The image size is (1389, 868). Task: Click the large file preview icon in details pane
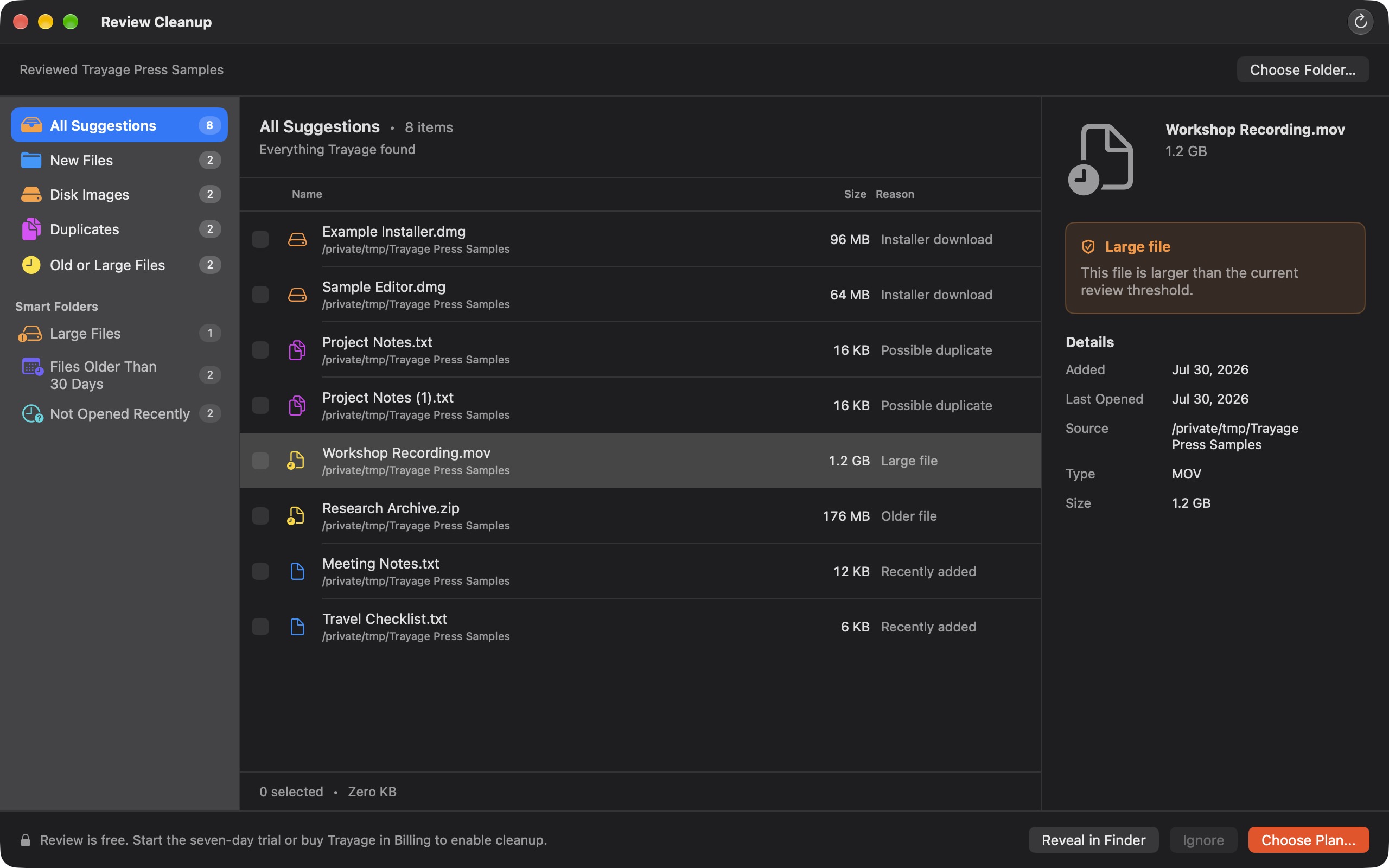tap(1100, 159)
